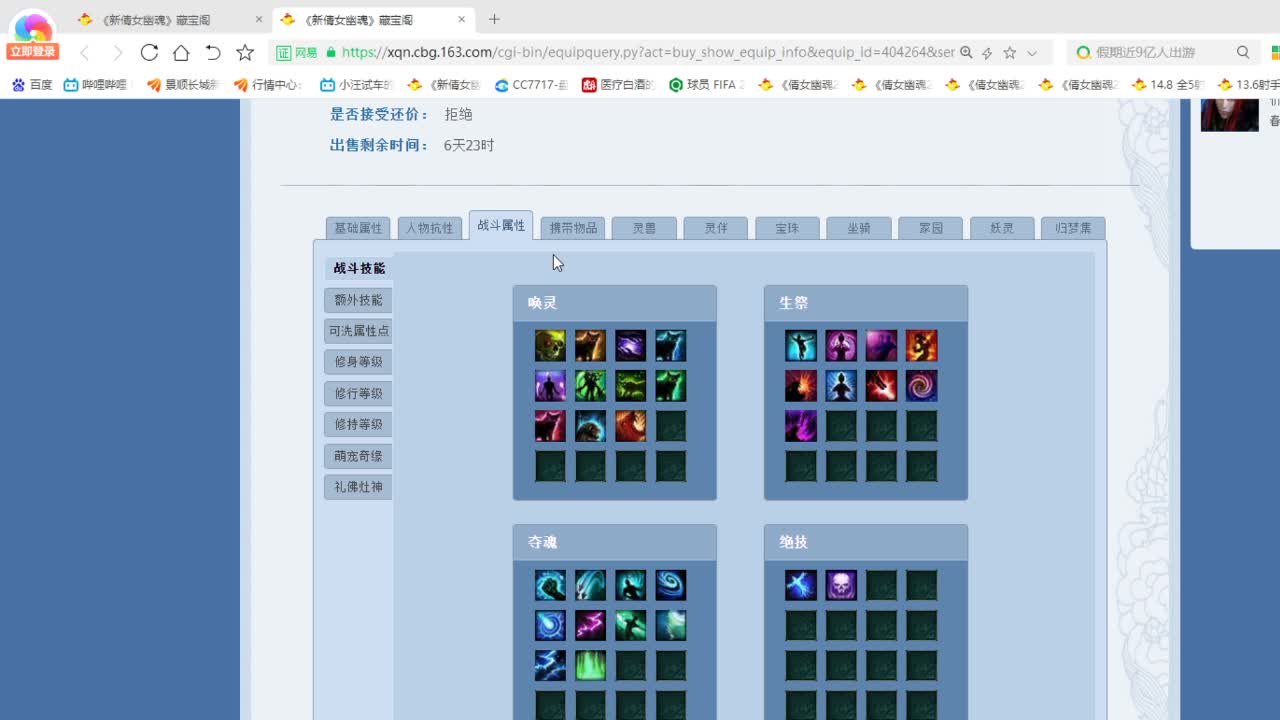Click the search magnifier in the search box
Viewport: 1280px width, 720px height.
tap(1243, 53)
